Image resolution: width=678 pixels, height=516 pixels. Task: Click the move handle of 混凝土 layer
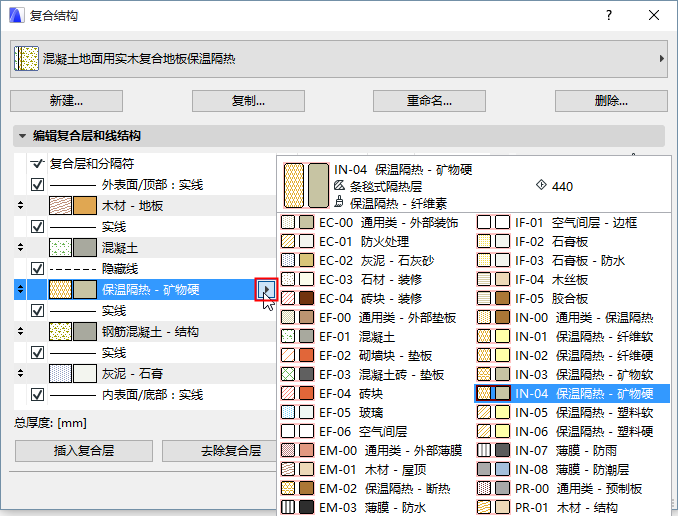[20, 247]
